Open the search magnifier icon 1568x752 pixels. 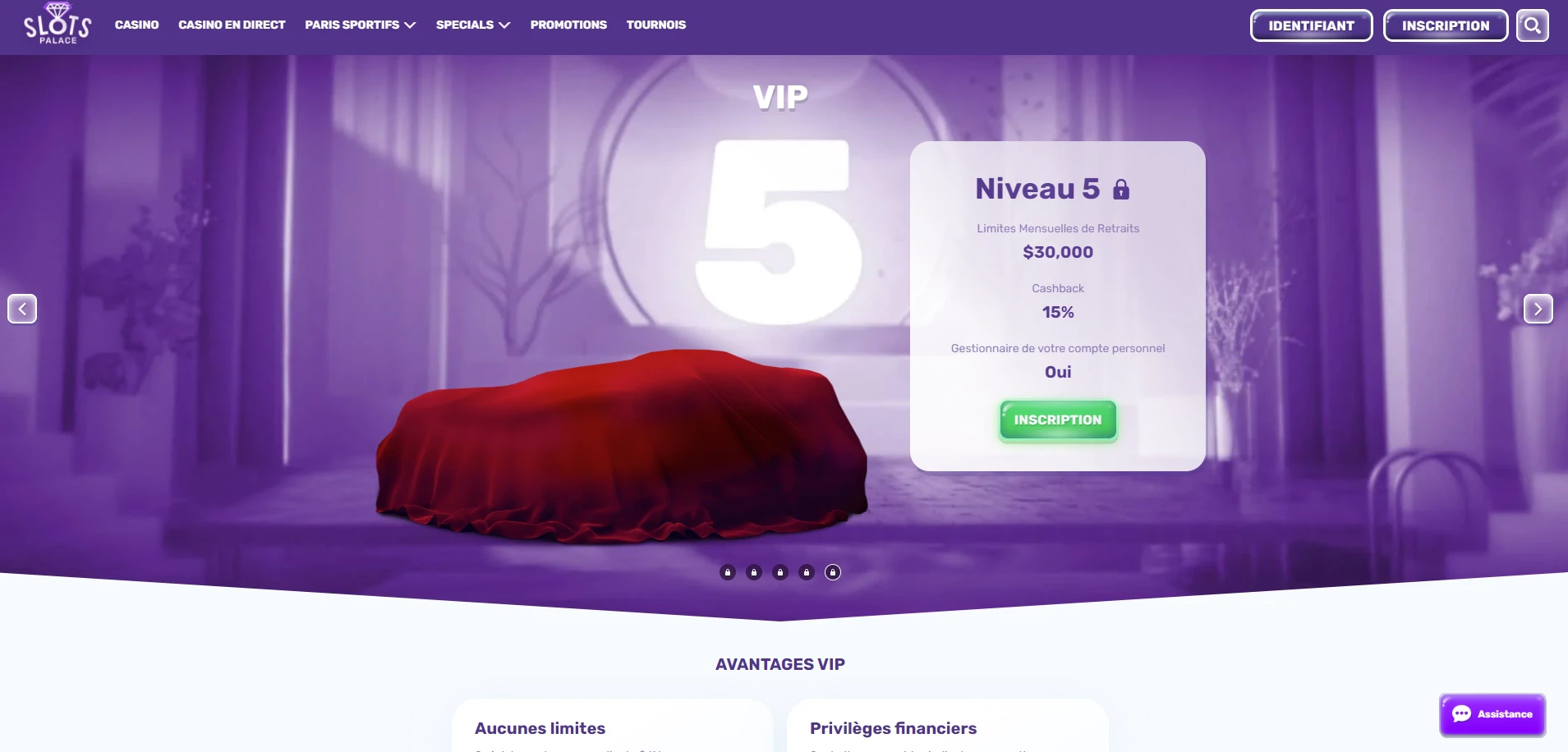click(x=1532, y=25)
